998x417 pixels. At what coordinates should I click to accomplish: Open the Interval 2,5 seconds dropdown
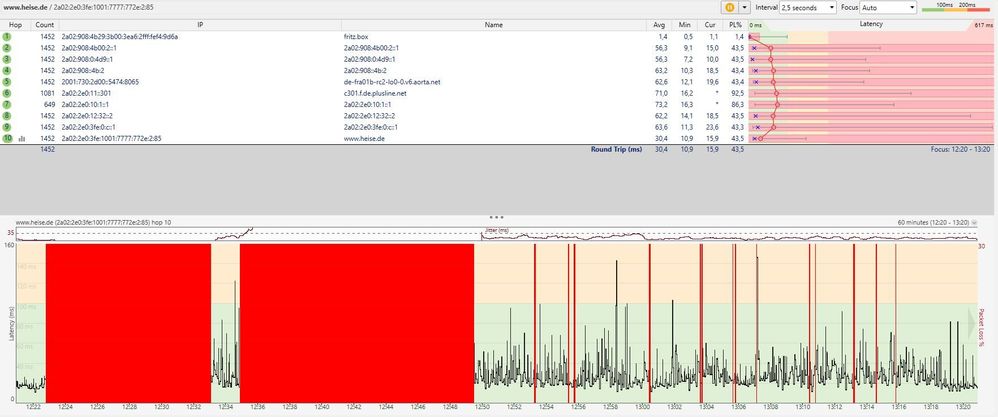808,8
